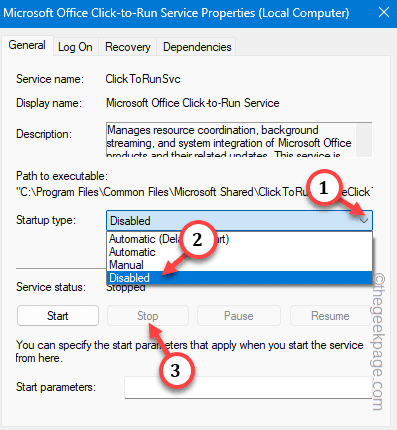Focus the Start parameters text field
This screenshot has height=430, width=397.
[x=248, y=387]
